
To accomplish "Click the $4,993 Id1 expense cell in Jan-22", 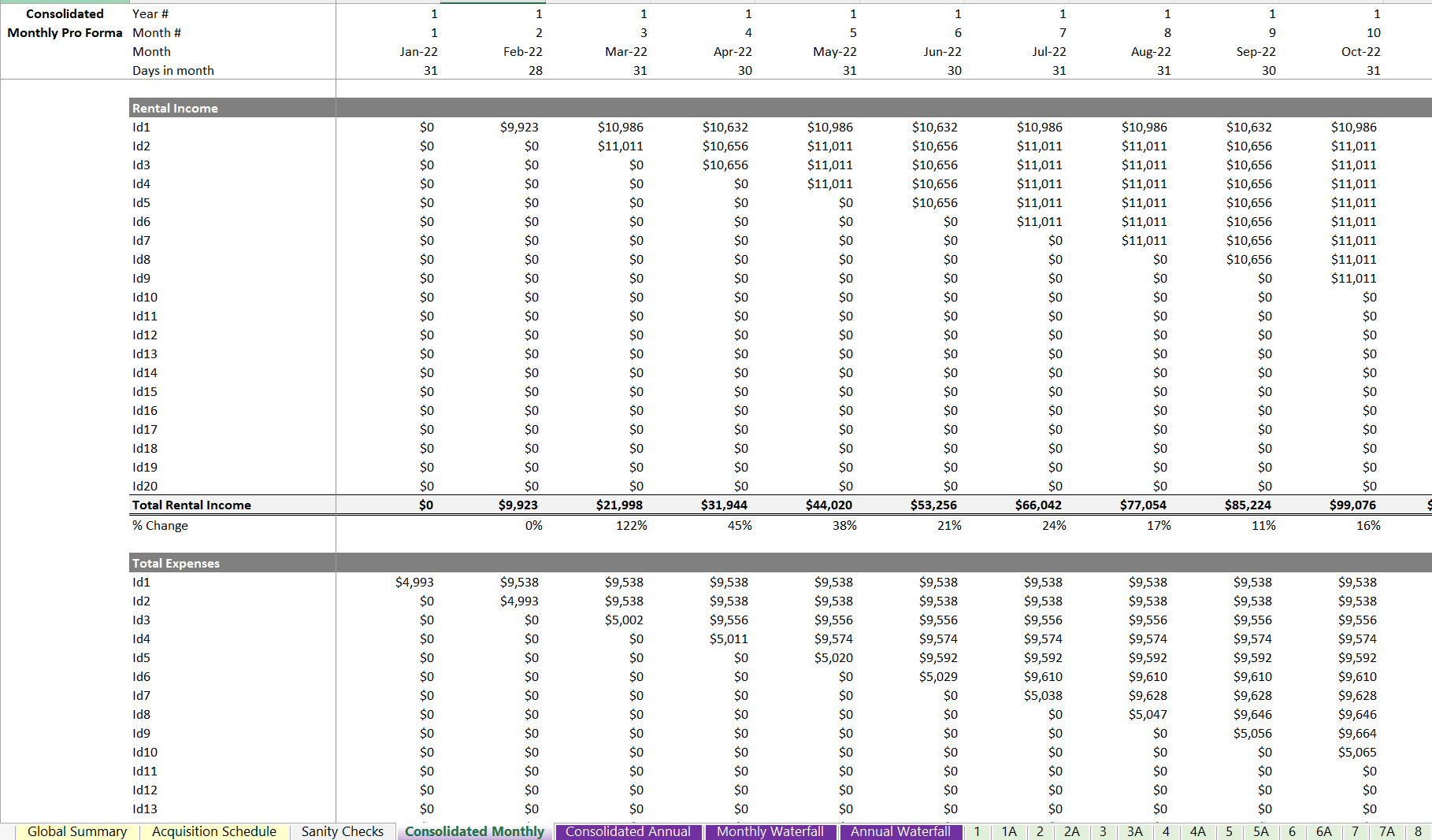I will coord(414,583).
